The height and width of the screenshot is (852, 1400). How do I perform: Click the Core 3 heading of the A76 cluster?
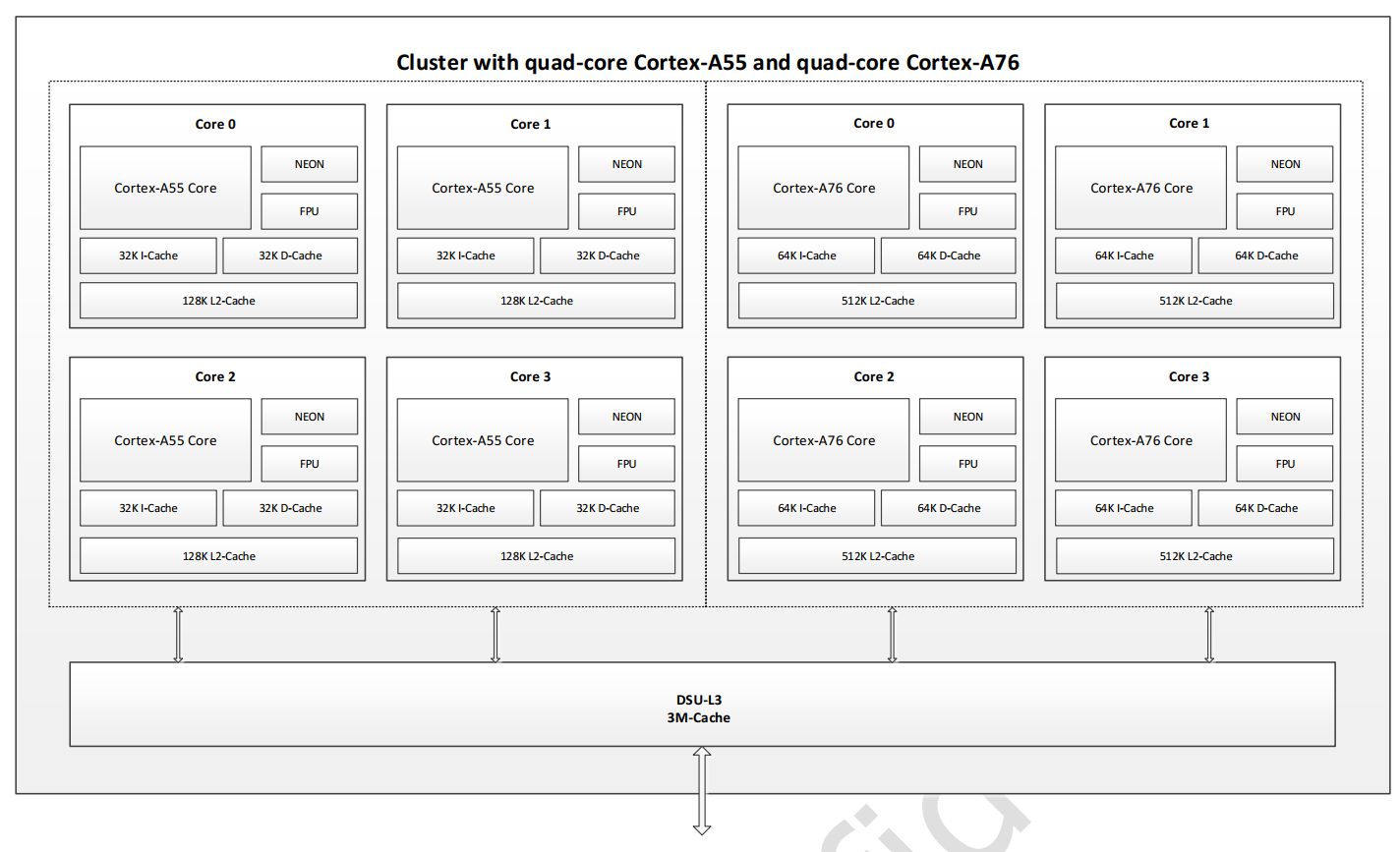point(1190,376)
